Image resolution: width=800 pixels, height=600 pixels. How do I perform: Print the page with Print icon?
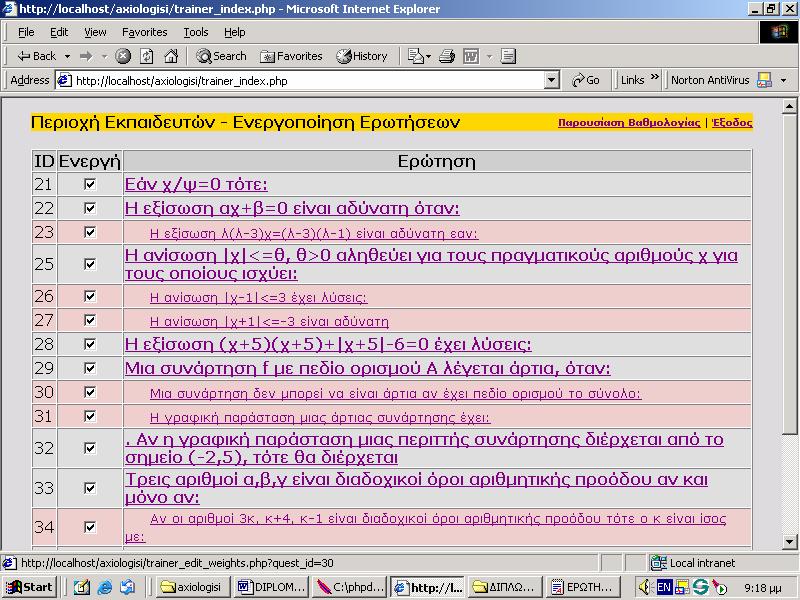click(x=447, y=56)
